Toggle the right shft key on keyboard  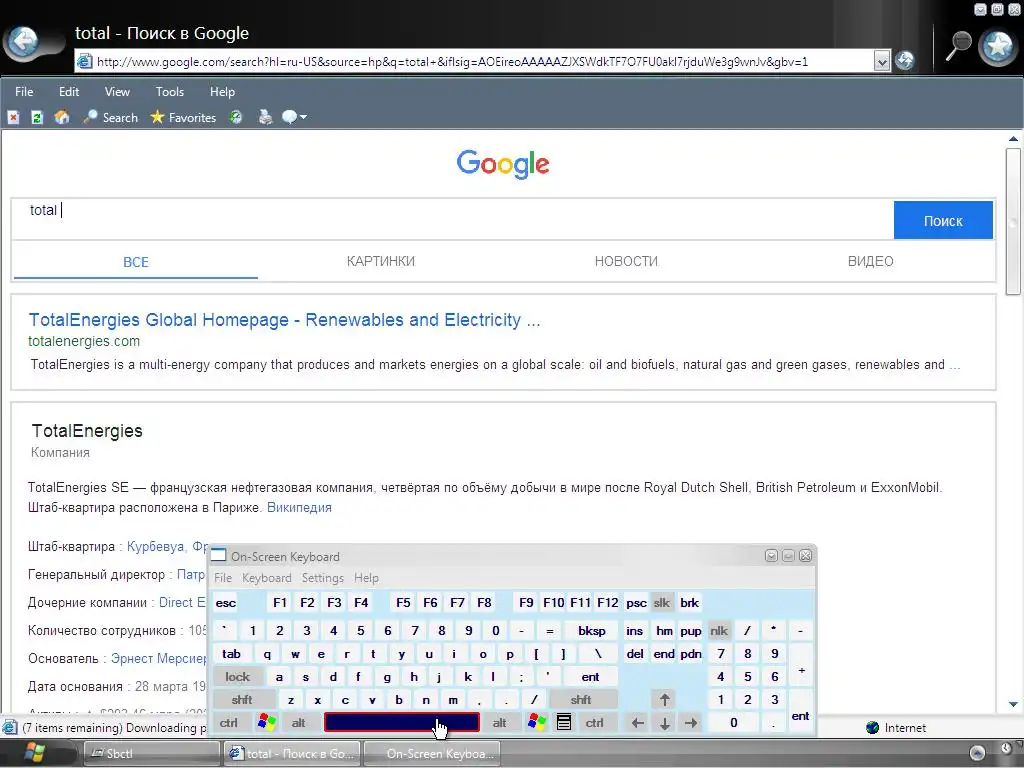click(581, 699)
